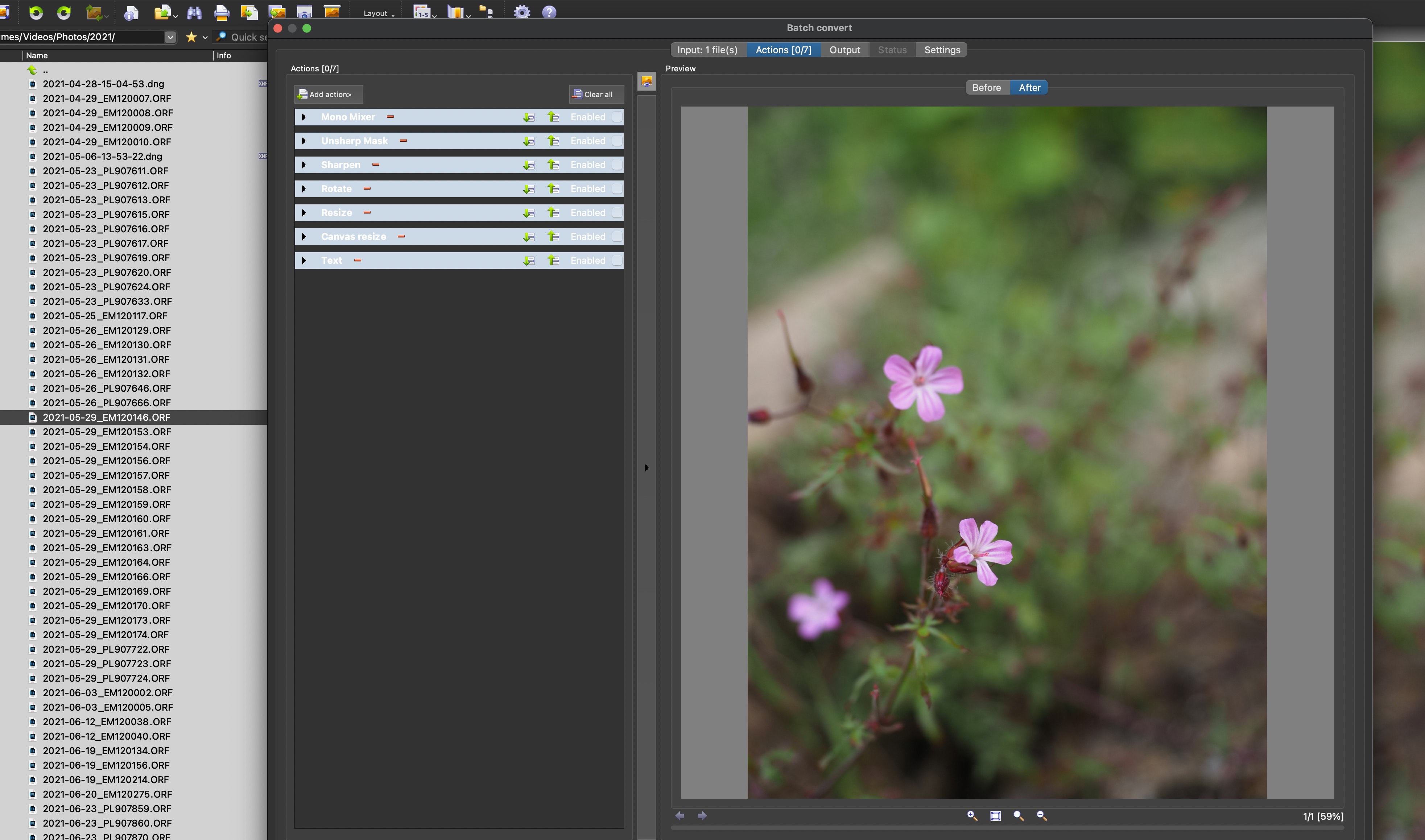Viewport: 1425px width, 840px height.
Task: Click the fit-to-window preview icon
Action: tap(995, 816)
